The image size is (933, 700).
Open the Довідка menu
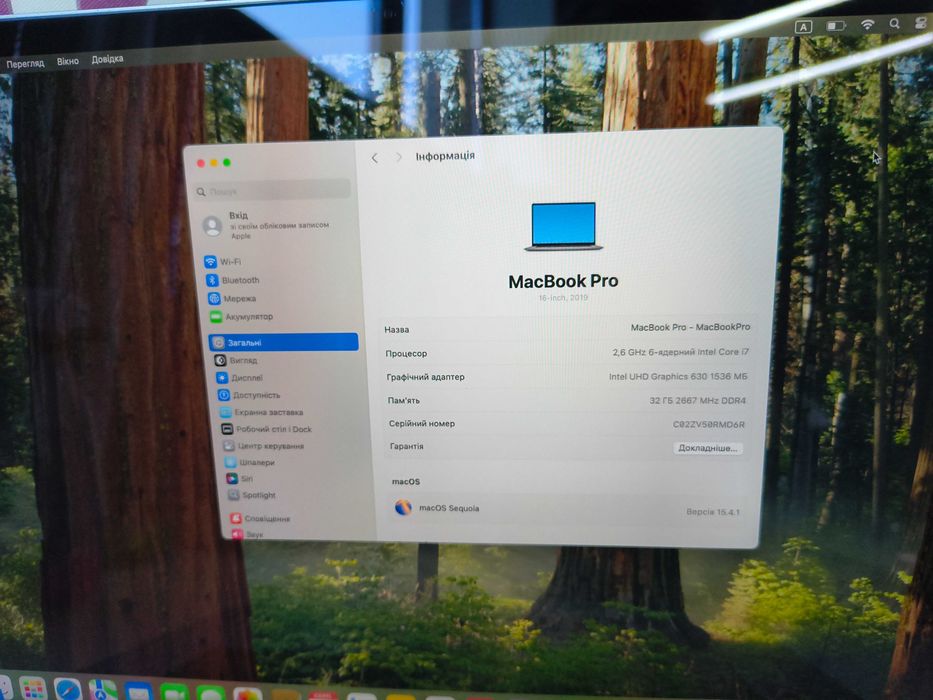(x=107, y=59)
